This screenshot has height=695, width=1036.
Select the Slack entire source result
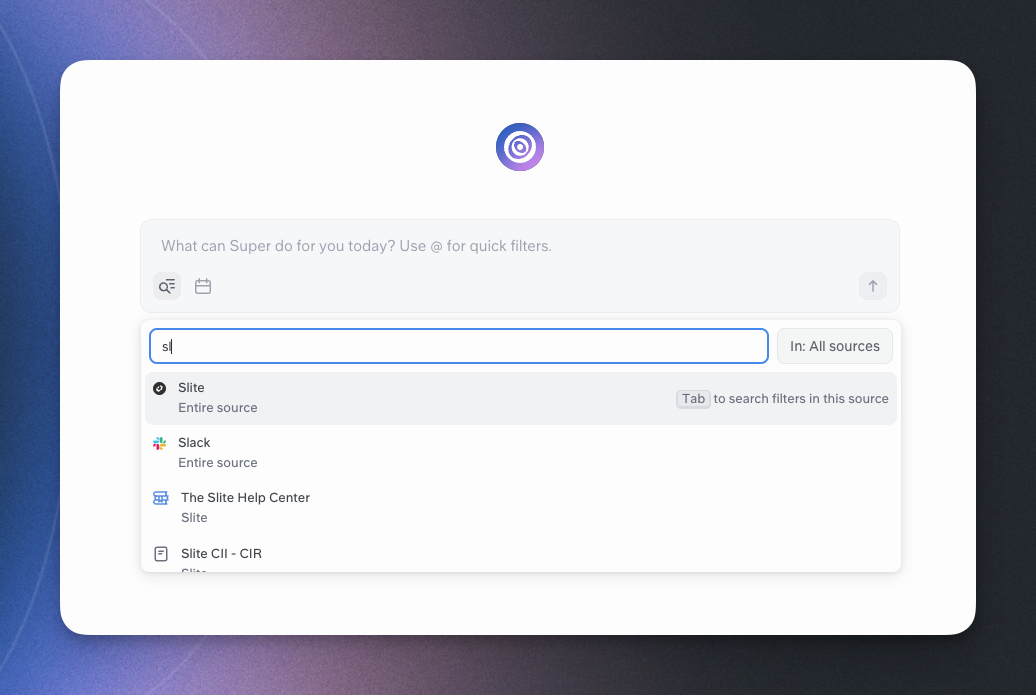521,453
